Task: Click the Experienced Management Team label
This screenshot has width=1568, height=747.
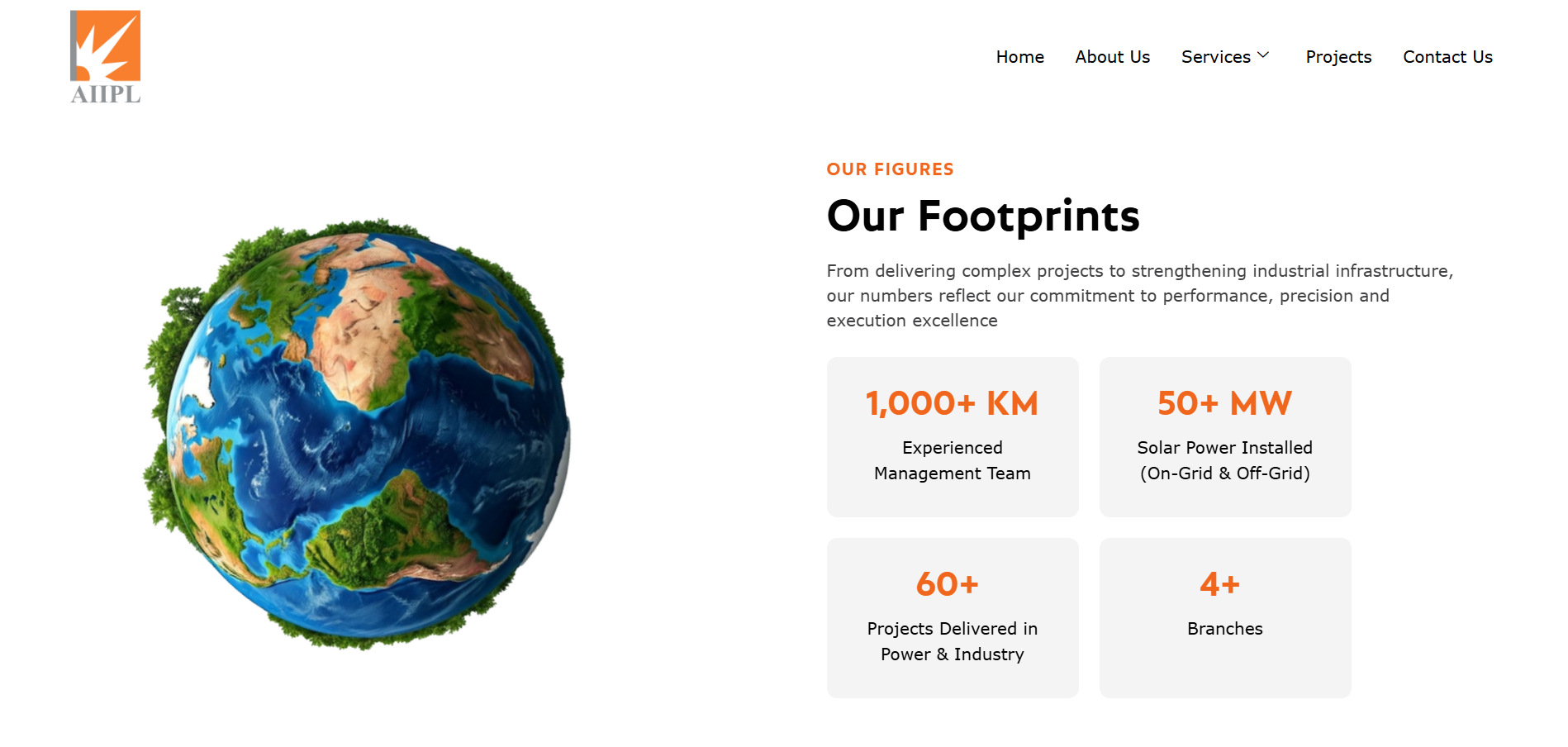Action: tap(952, 460)
